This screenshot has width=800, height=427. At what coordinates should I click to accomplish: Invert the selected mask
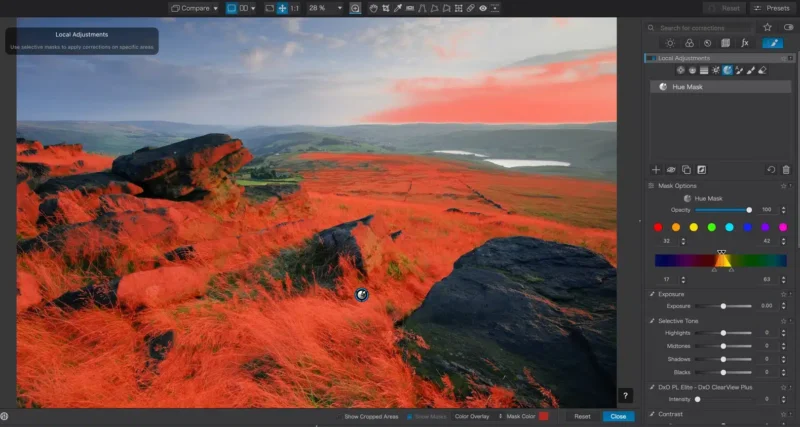point(702,170)
